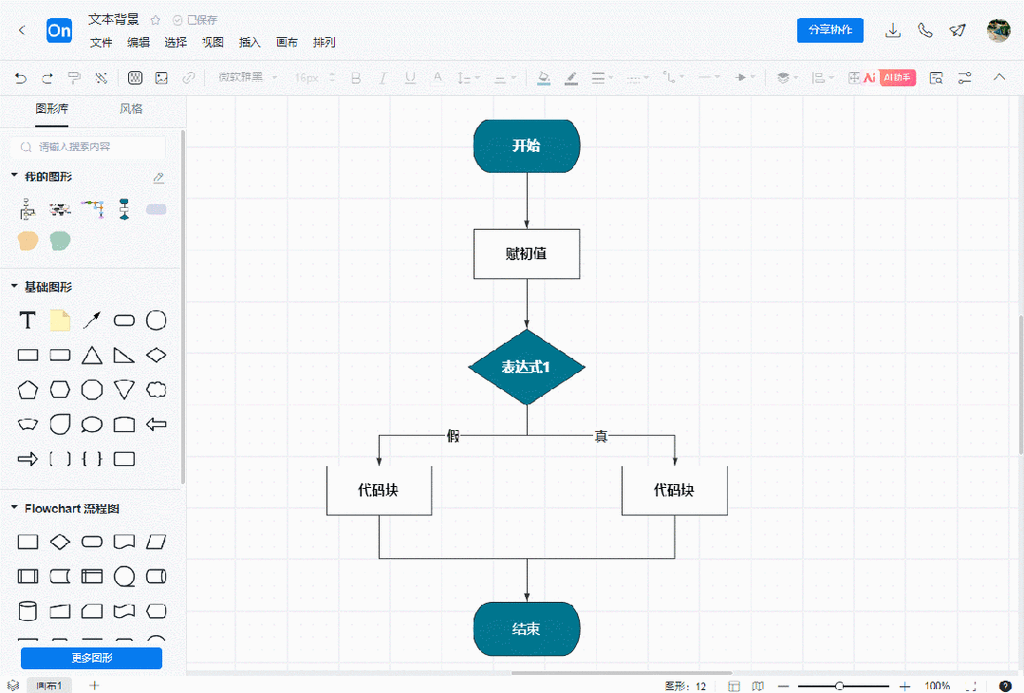Open the 视图 menu
1024x693 pixels.
212,42
